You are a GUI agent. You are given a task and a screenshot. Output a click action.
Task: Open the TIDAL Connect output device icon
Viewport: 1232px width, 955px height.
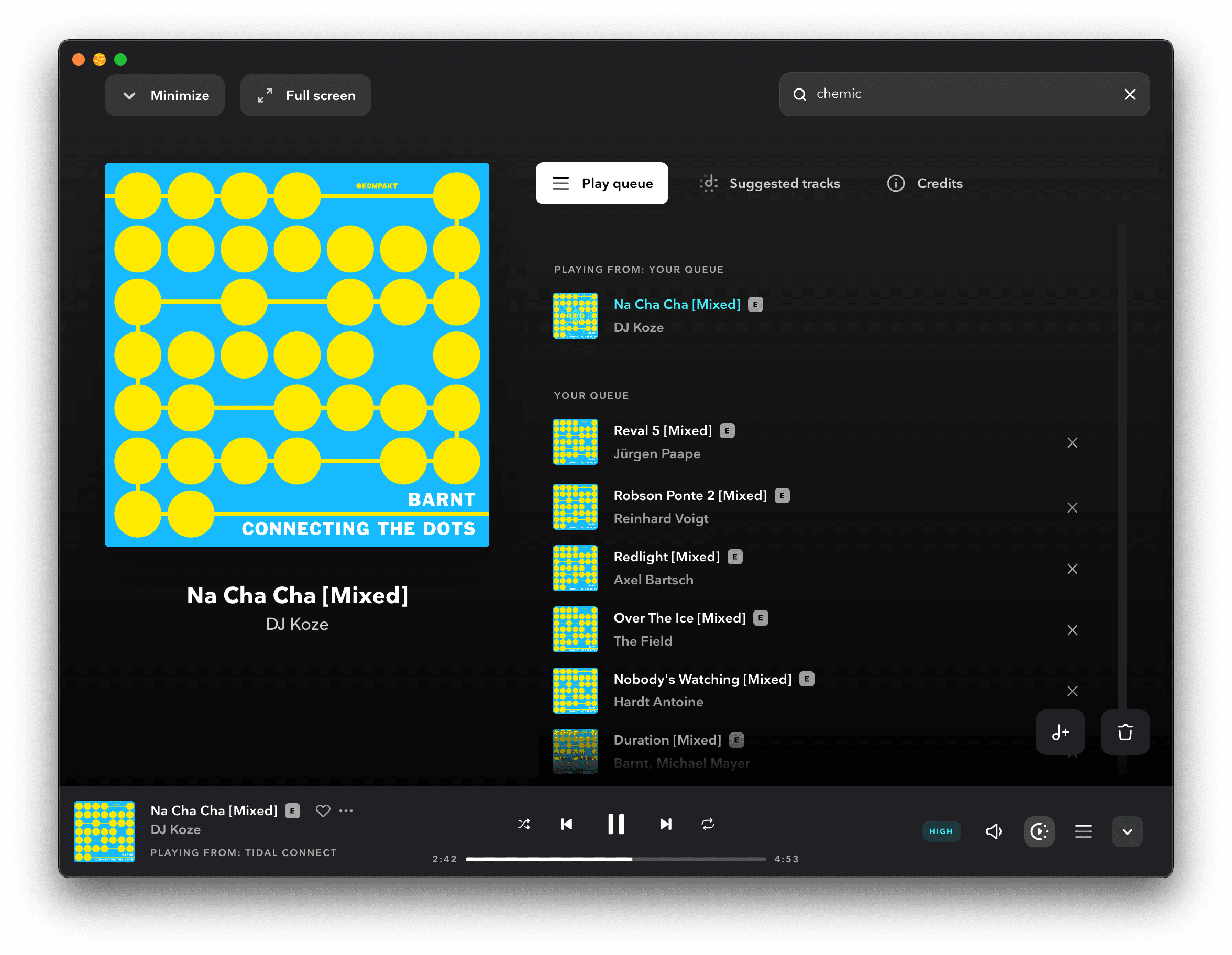point(1039,831)
